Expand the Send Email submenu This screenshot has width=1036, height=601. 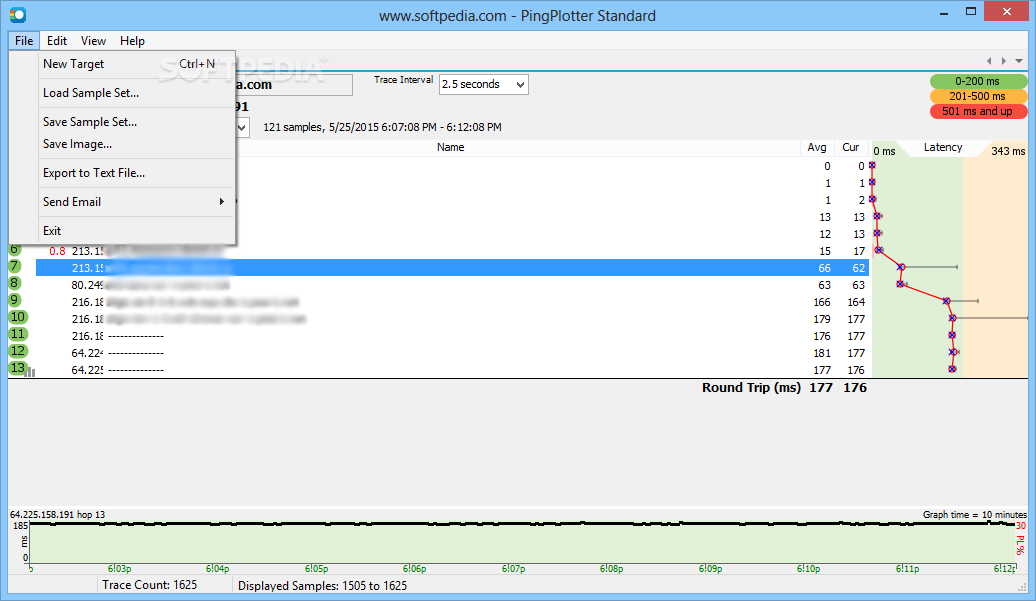tap(136, 202)
